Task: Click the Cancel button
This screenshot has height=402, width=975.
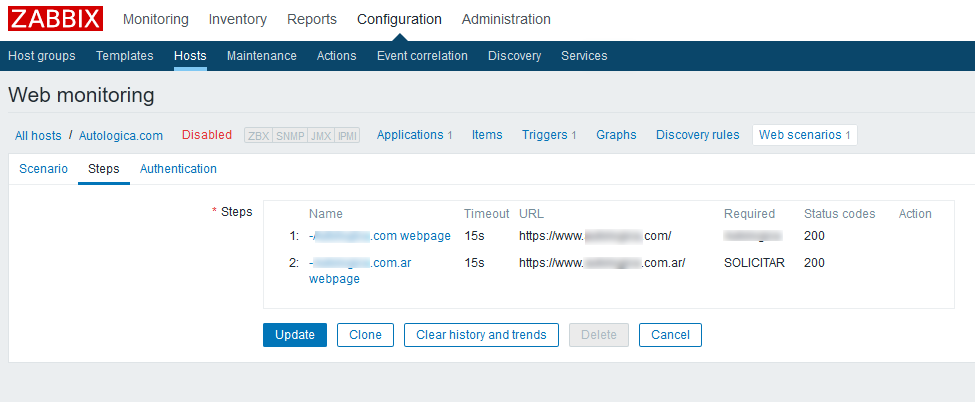Action: pyautogui.click(x=670, y=335)
